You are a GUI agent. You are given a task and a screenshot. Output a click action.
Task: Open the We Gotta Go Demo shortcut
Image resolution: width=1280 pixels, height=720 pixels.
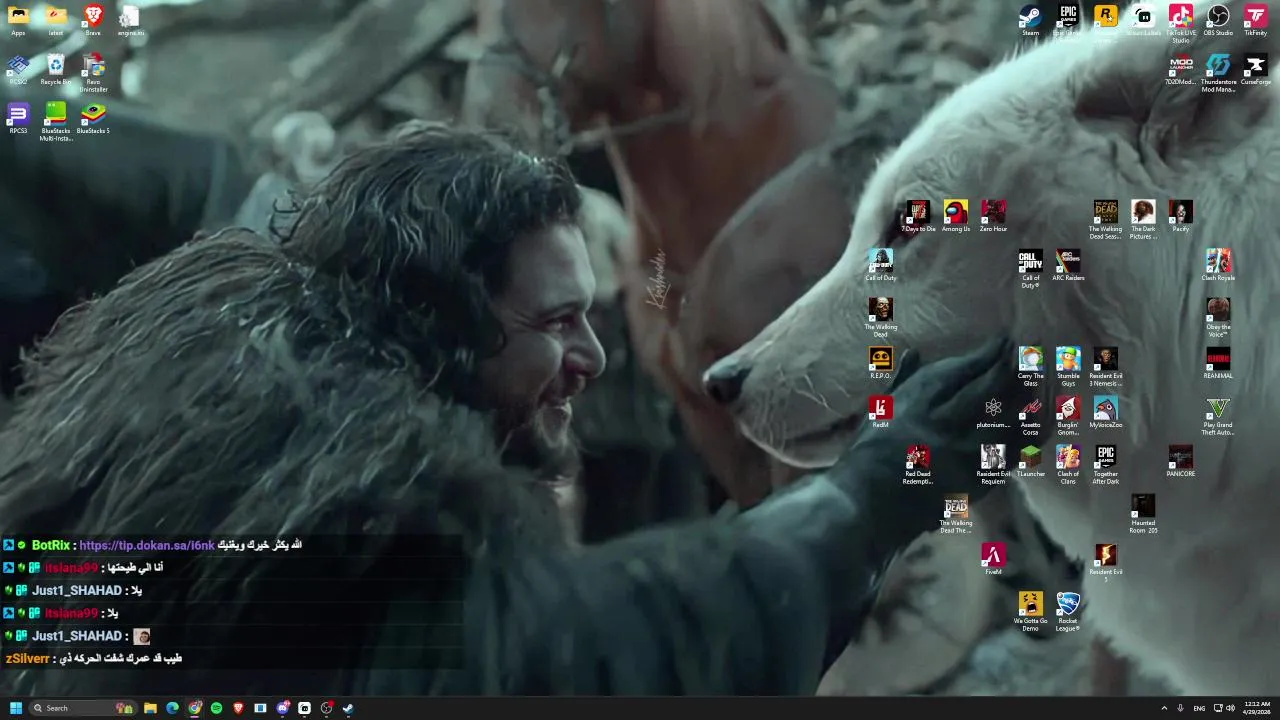(1031, 610)
